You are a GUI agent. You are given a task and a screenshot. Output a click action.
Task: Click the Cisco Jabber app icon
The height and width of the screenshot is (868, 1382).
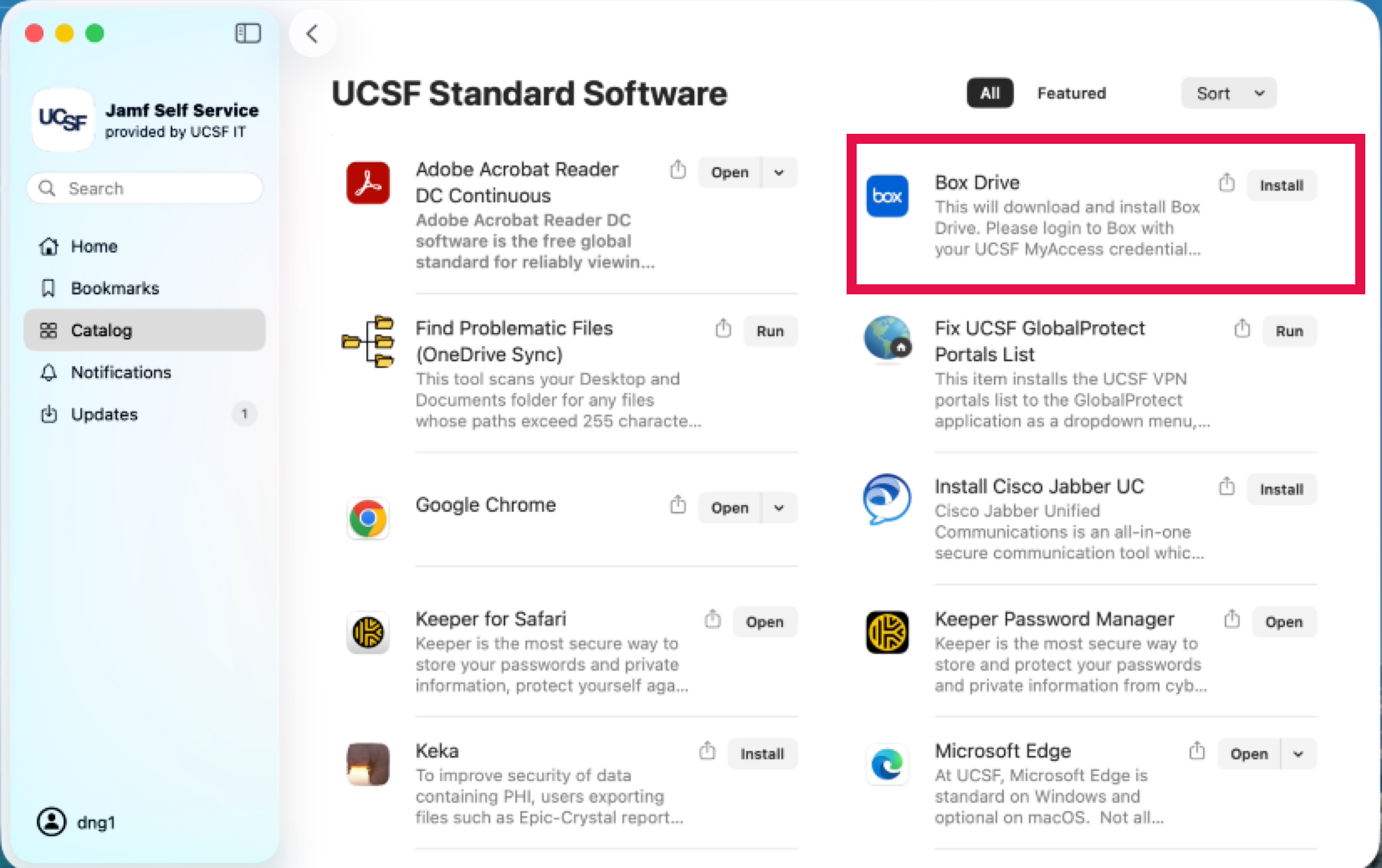click(x=887, y=499)
